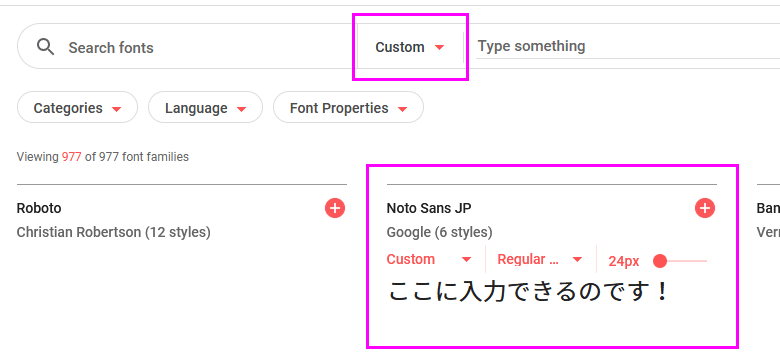Open Noto Sans JP card Custom dropdown
This screenshot has width=780, height=360.
(x=429, y=259)
